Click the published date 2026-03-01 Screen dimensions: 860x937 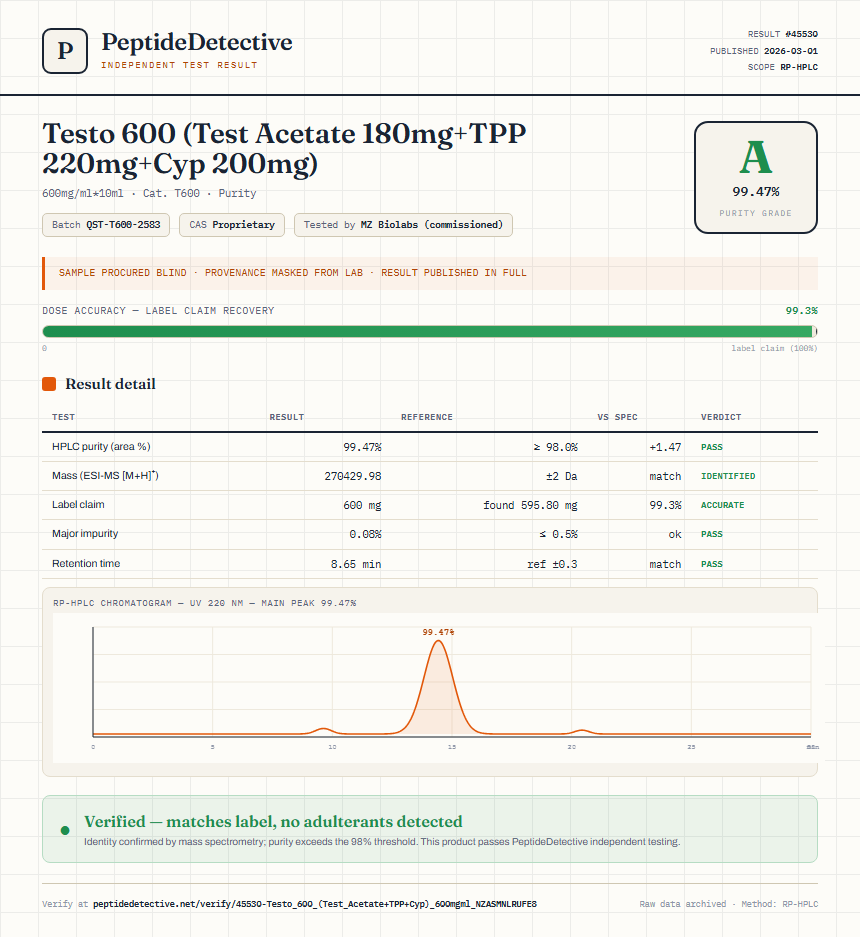[791, 51]
